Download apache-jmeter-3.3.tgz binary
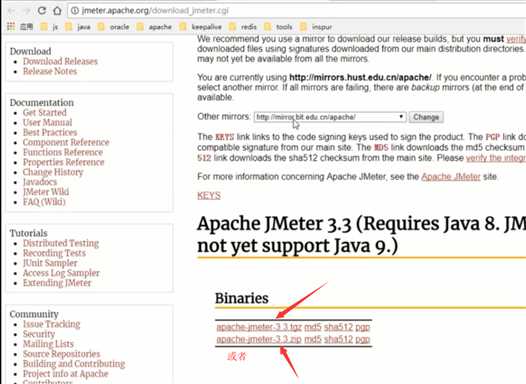526x384 pixels. pyautogui.click(x=259, y=327)
